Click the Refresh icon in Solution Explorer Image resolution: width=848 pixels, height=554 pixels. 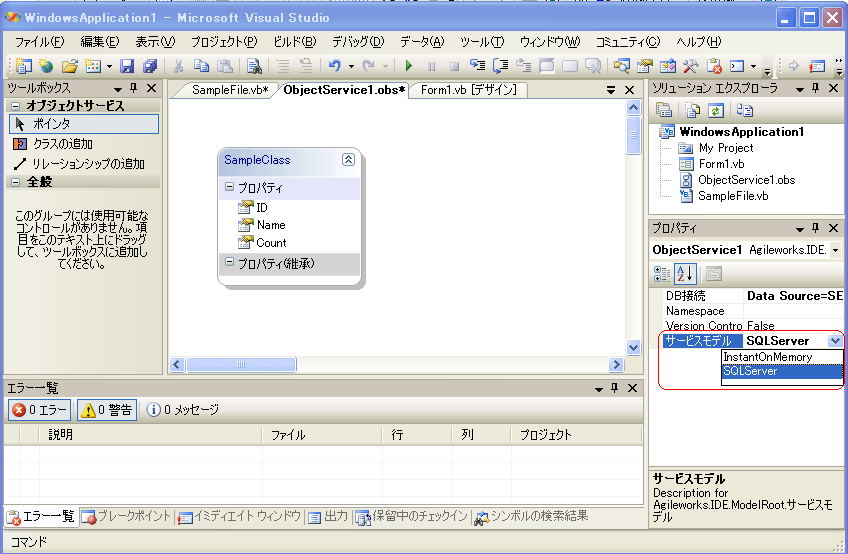point(716,110)
